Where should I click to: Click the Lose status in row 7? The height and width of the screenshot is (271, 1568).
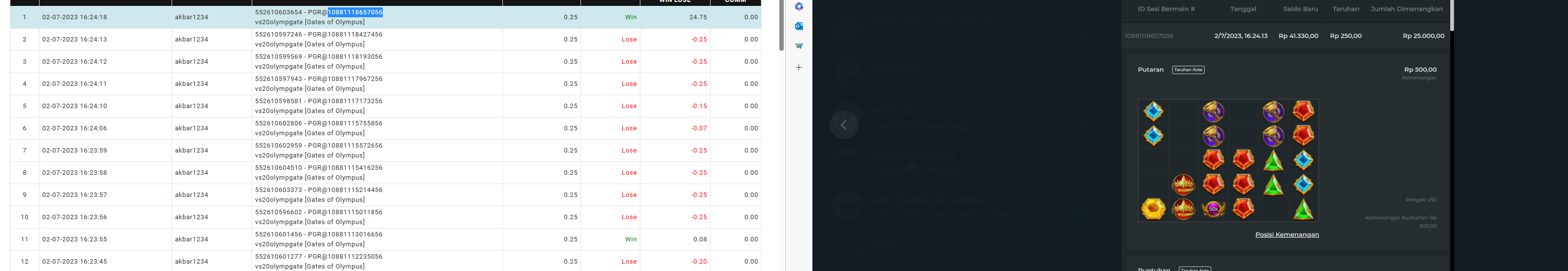click(629, 150)
